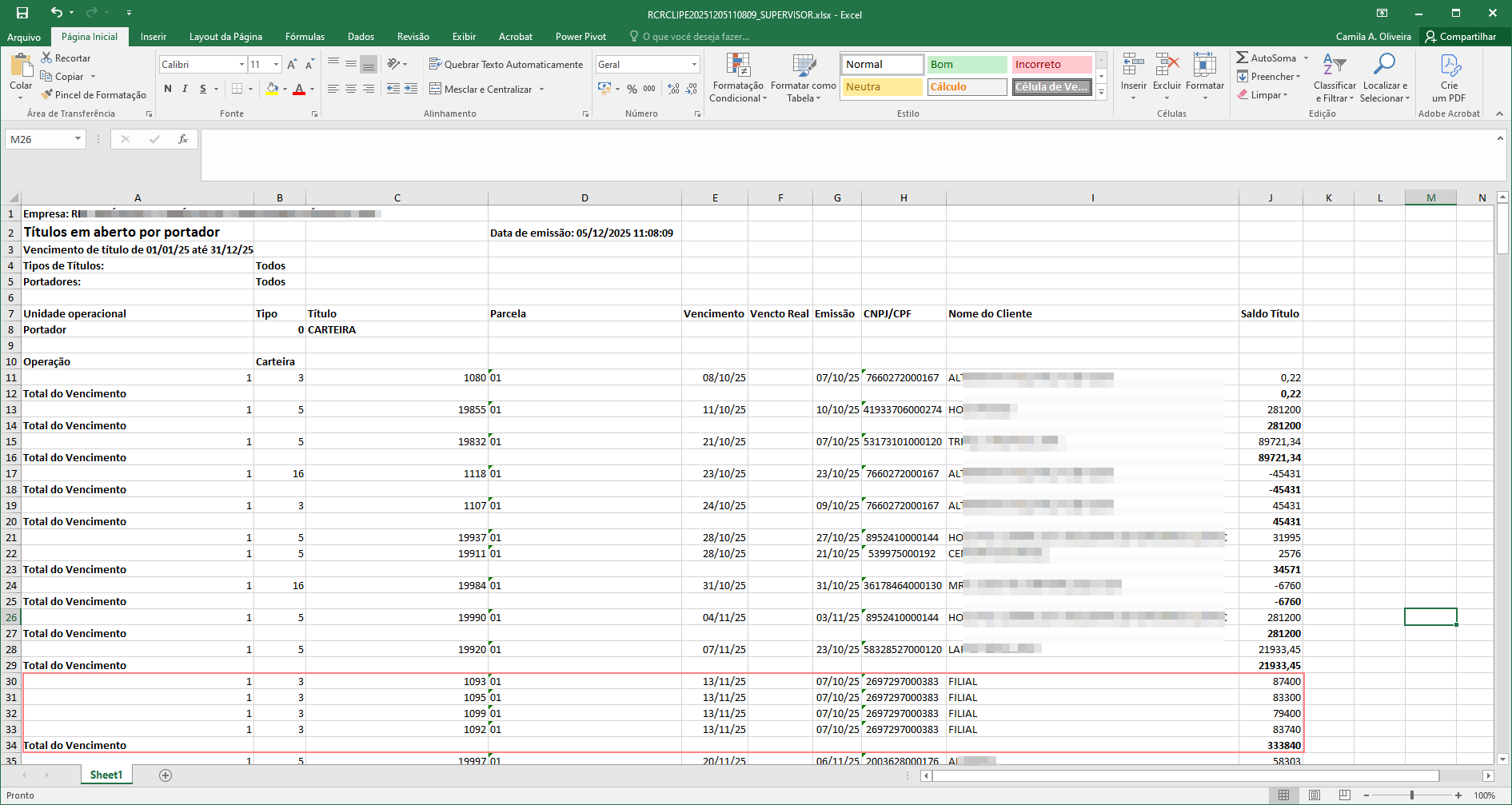Click the Compartilhar button
The height and width of the screenshot is (805, 1512).
point(1460,37)
